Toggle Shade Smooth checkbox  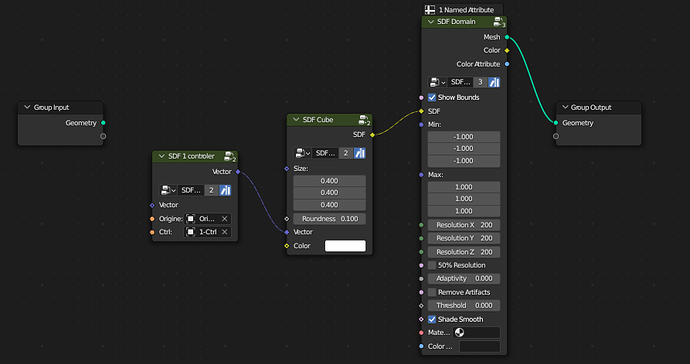[432, 319]
